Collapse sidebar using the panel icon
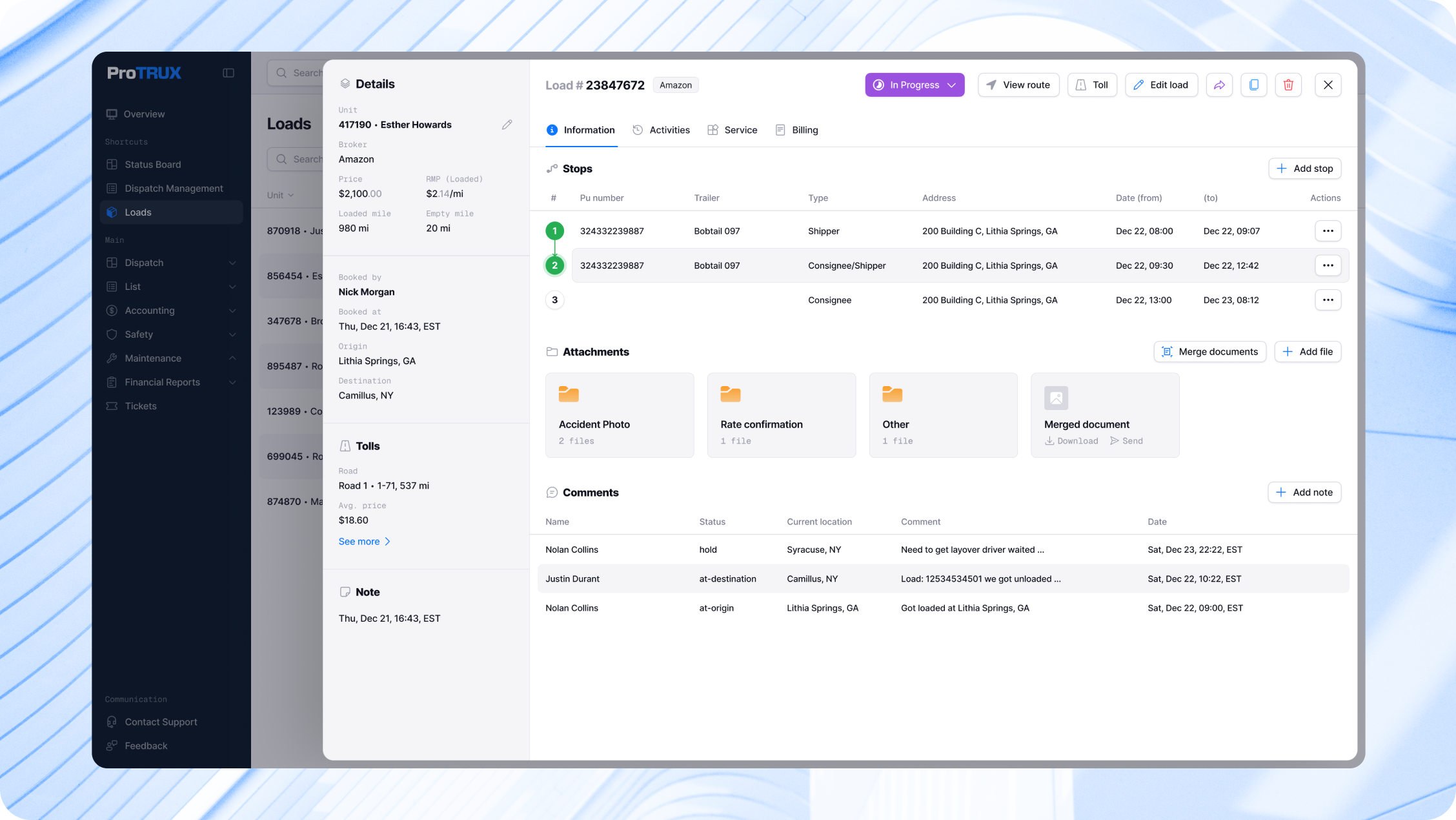This screenshot has height=820, width=1456. pyautogui.click(x=228, y=73)
